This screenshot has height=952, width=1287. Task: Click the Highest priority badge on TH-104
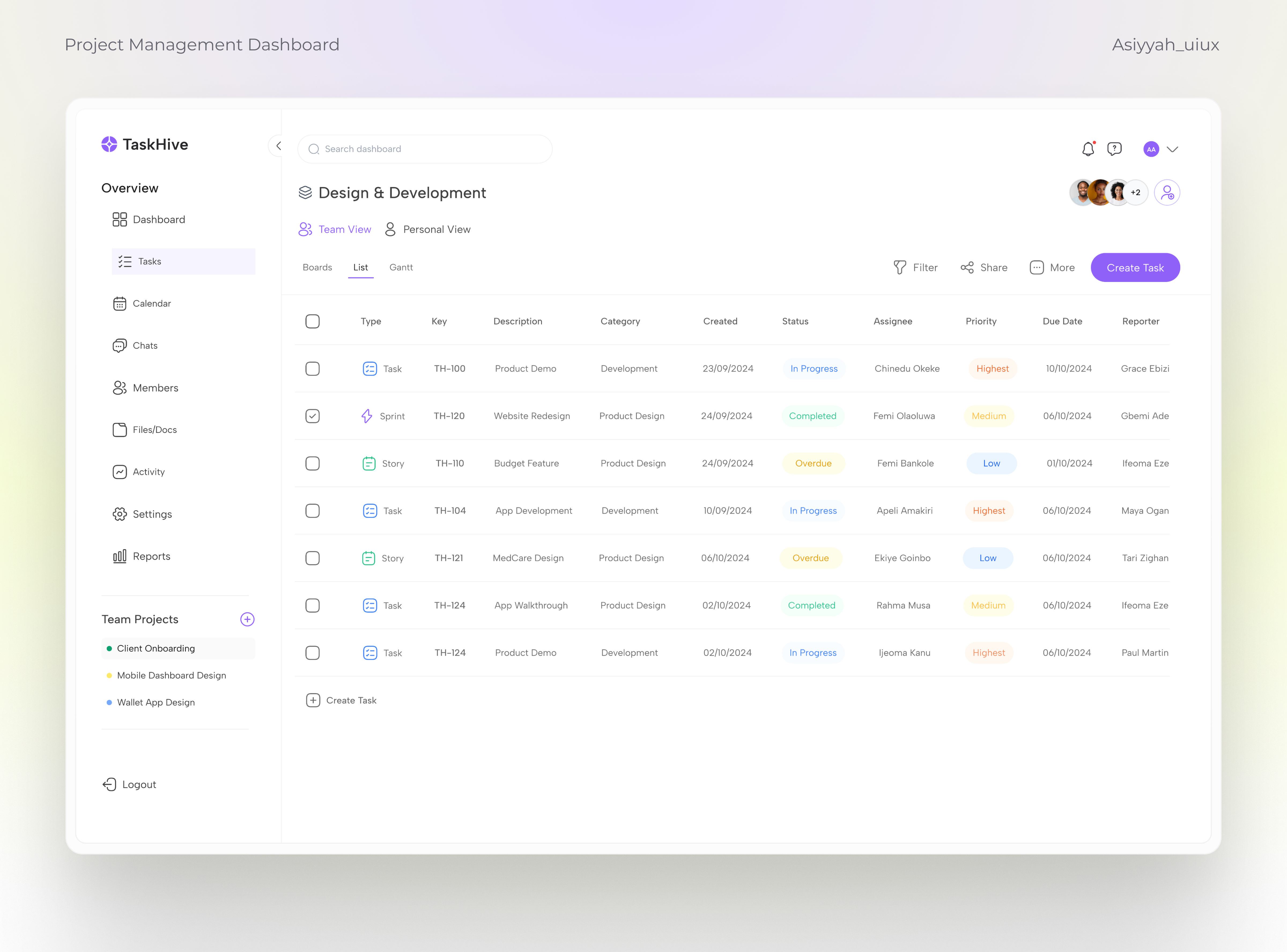tap(989, 511)
